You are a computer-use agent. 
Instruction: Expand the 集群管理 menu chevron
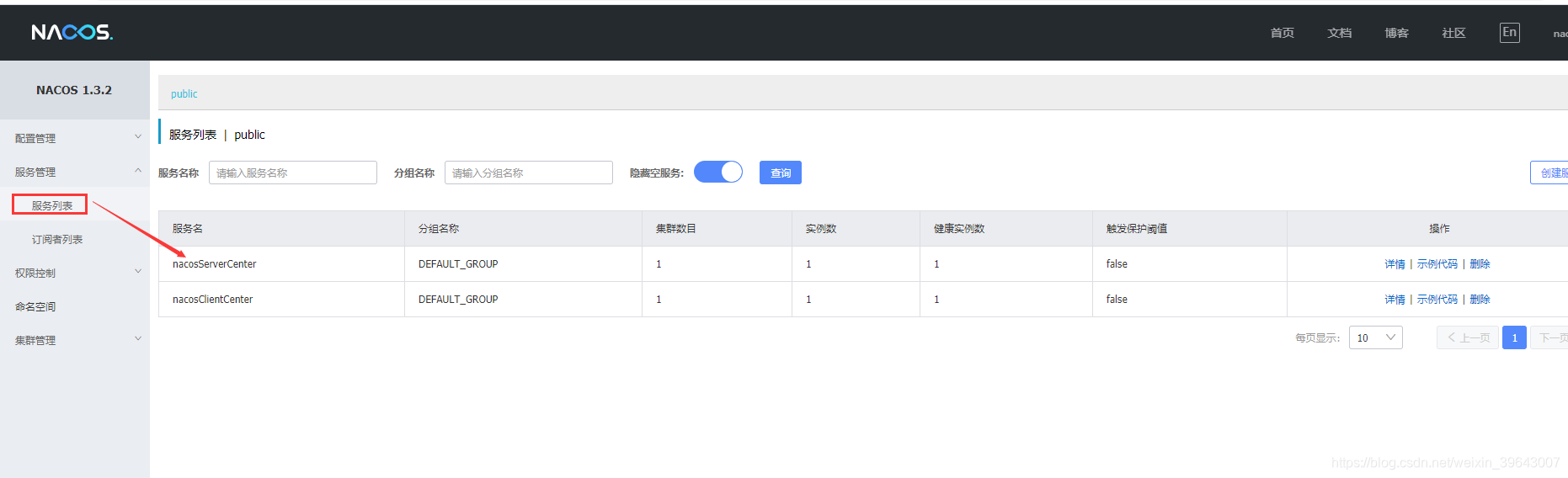tap(138, 339)
